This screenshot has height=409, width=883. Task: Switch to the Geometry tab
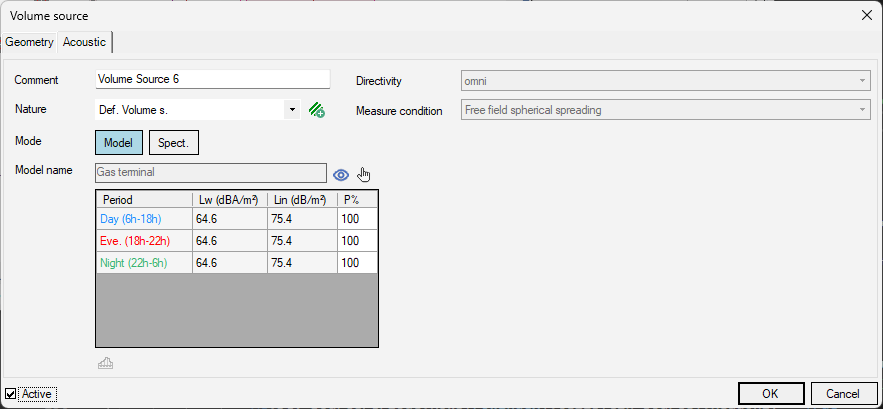click(x=29, y=42)
